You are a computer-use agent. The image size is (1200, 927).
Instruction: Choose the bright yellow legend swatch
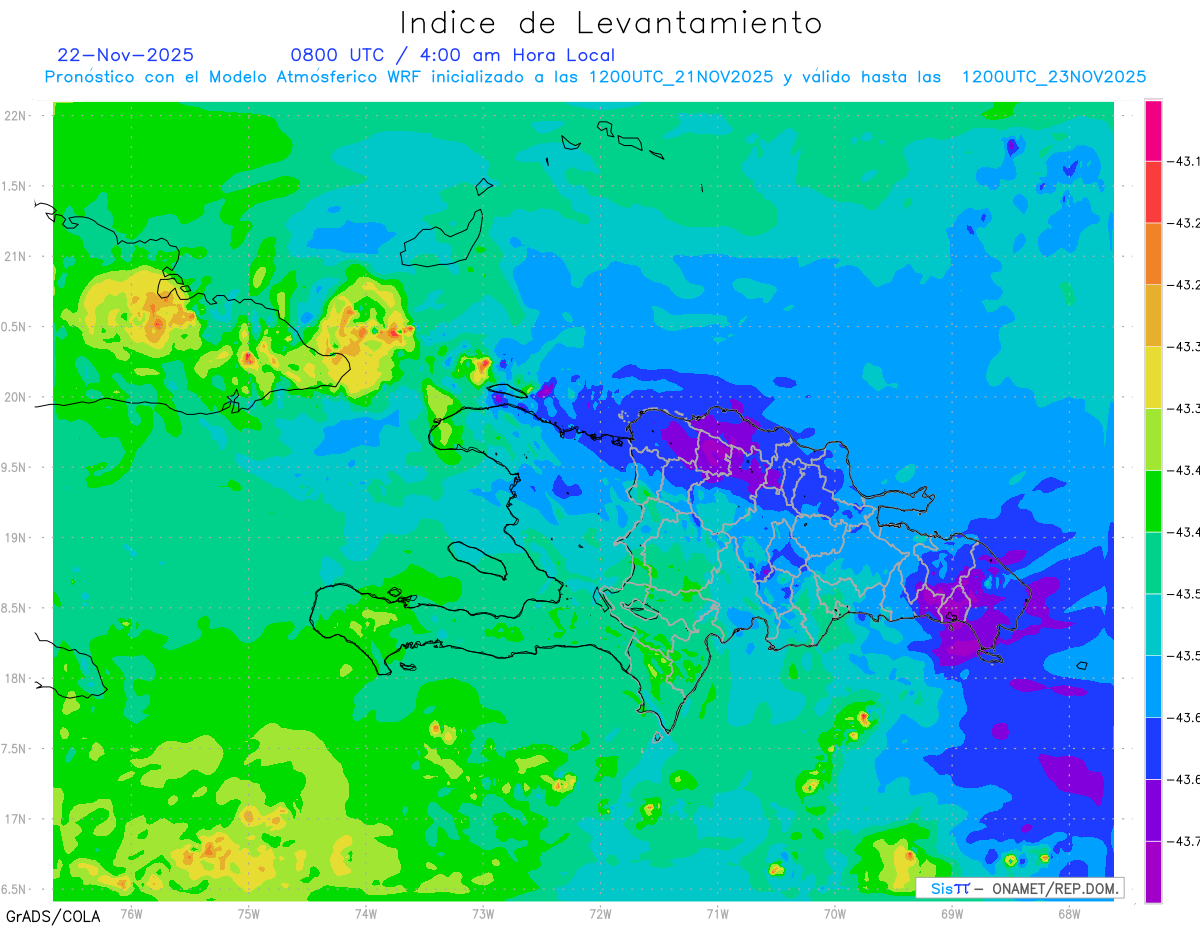(1153, 377)
